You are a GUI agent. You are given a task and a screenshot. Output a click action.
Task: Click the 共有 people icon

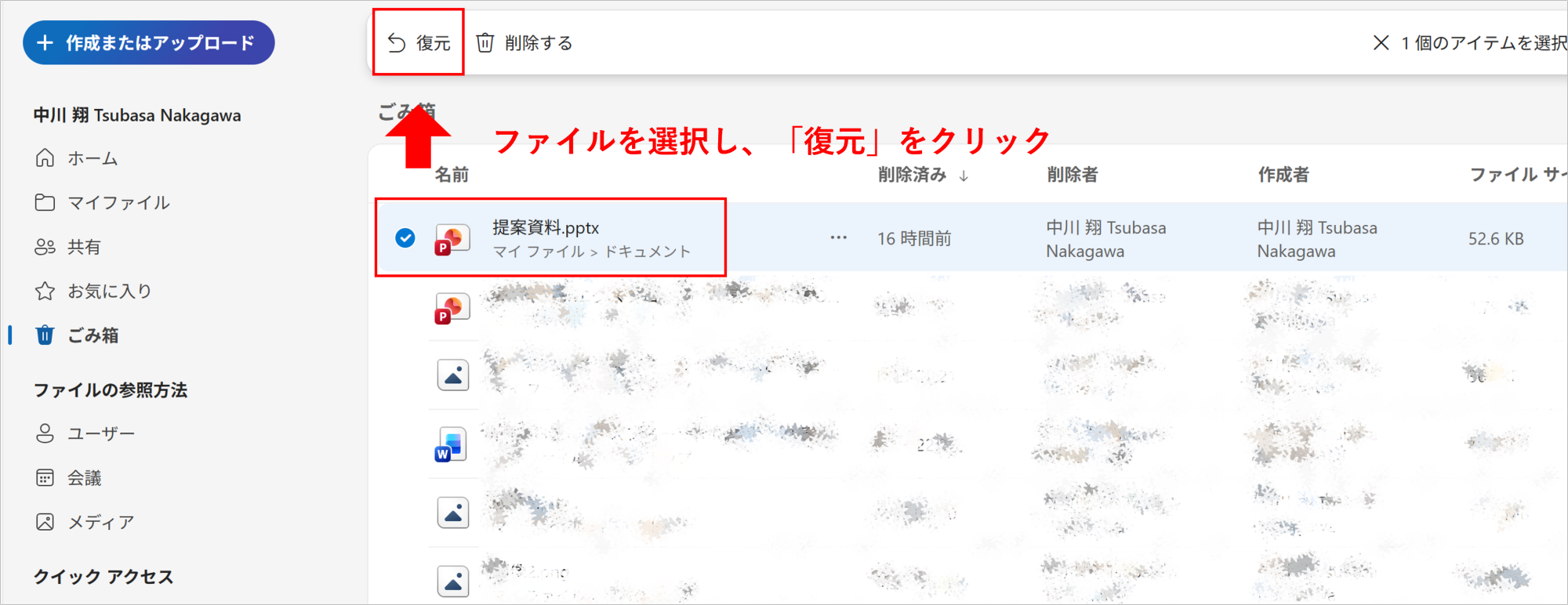[x=45, y=248]
